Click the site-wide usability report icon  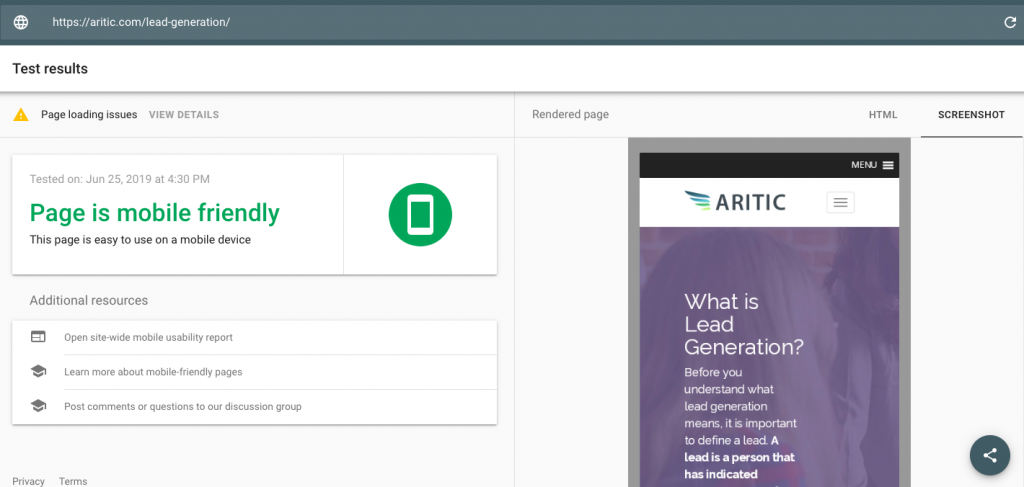pyautogui.click(x=38, y=337)
